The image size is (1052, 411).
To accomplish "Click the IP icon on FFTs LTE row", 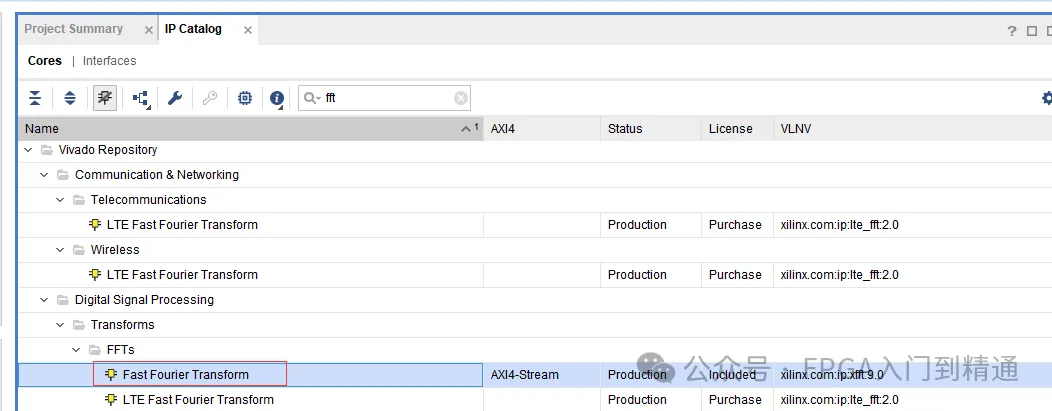I will [x=111, y=400].
